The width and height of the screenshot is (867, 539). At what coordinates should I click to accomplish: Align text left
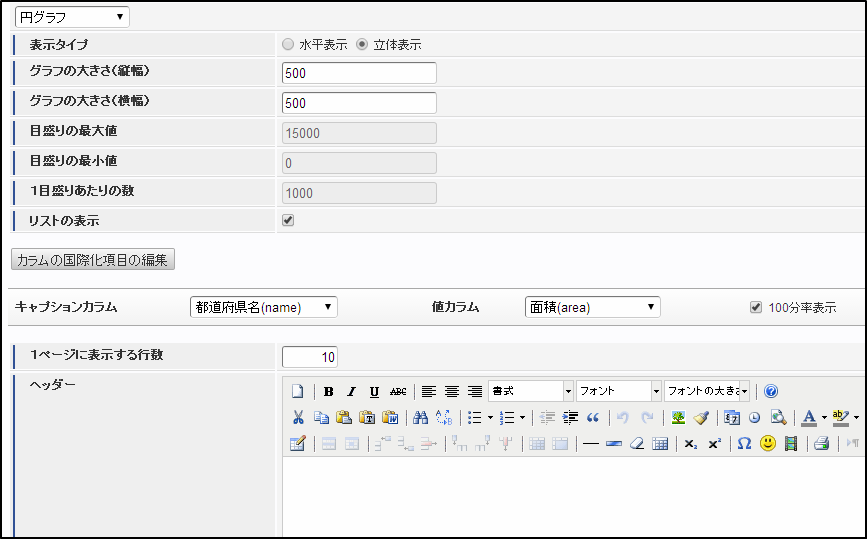tap(429, 391)
